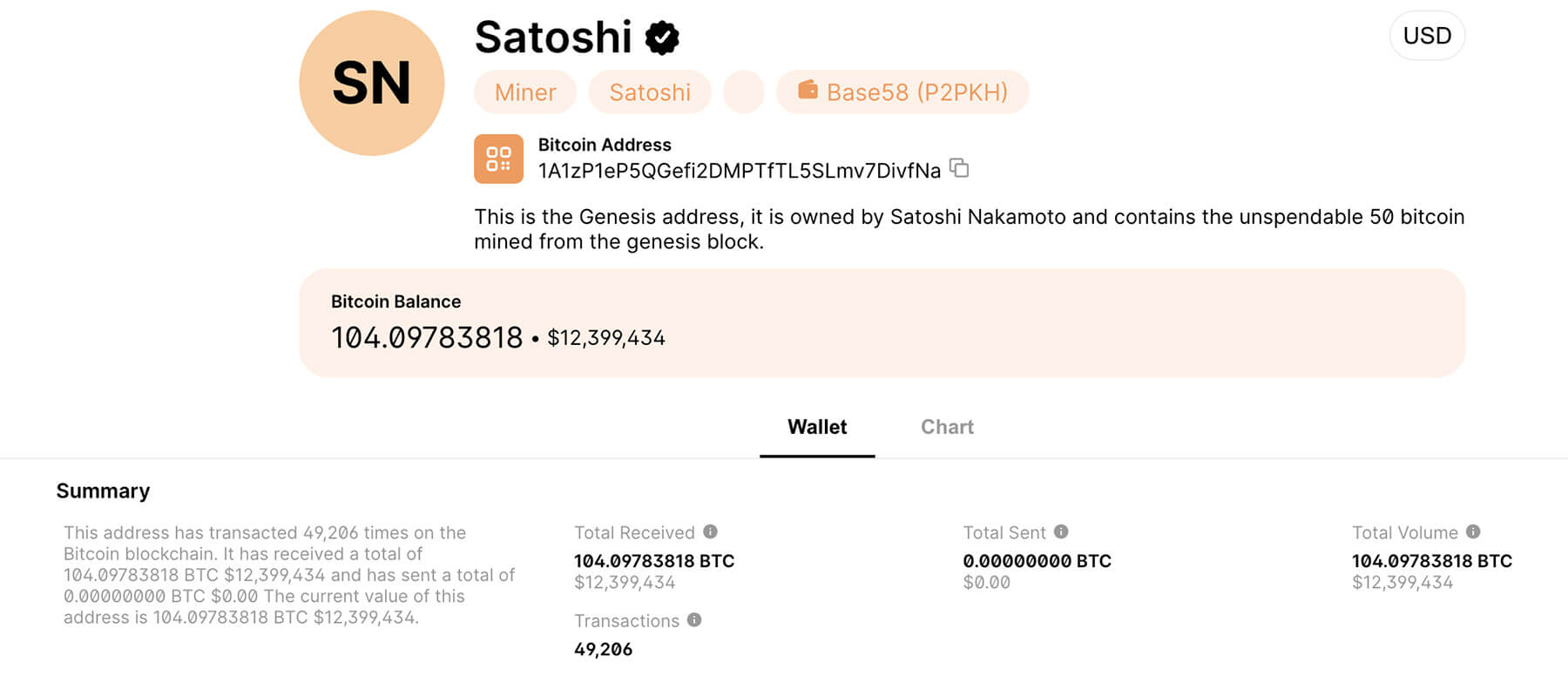Switch to the Chart tab
The image size is (1568, 697).
click(947, 427)
